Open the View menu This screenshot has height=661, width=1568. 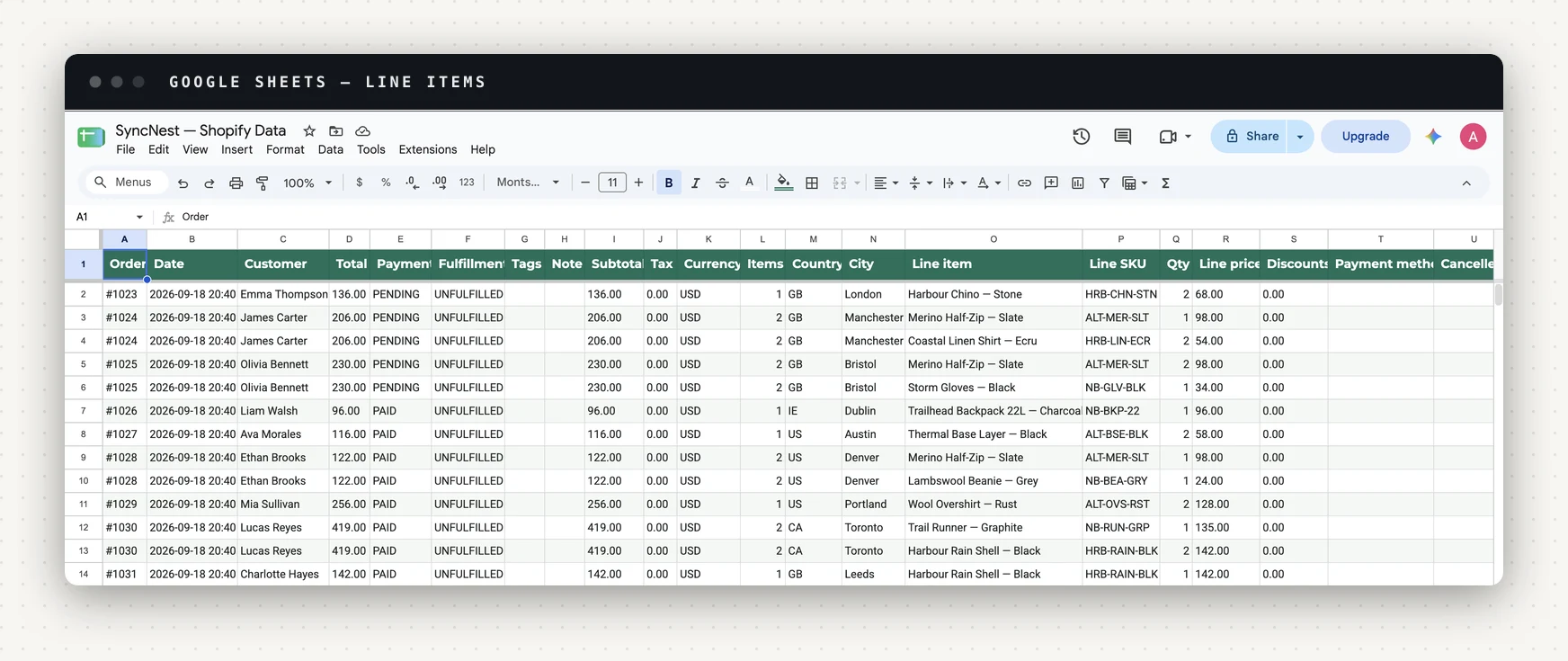tap(195, 150)
